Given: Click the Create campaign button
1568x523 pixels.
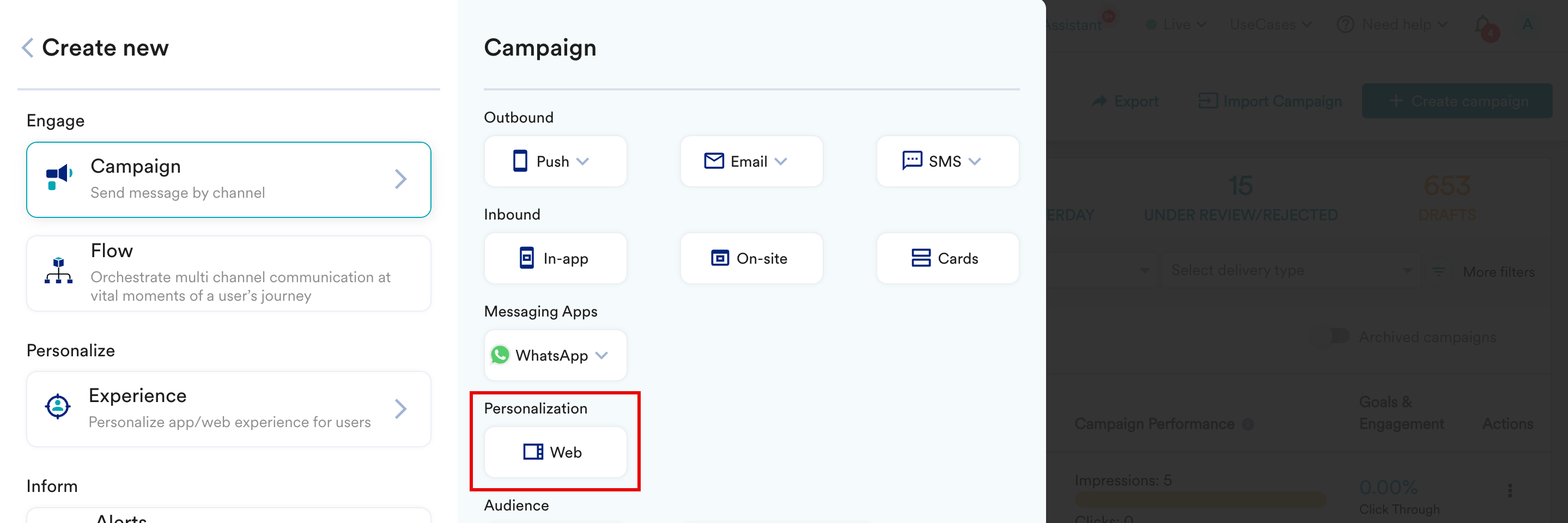Looking at the screenshot, I should click(1457, 101).
